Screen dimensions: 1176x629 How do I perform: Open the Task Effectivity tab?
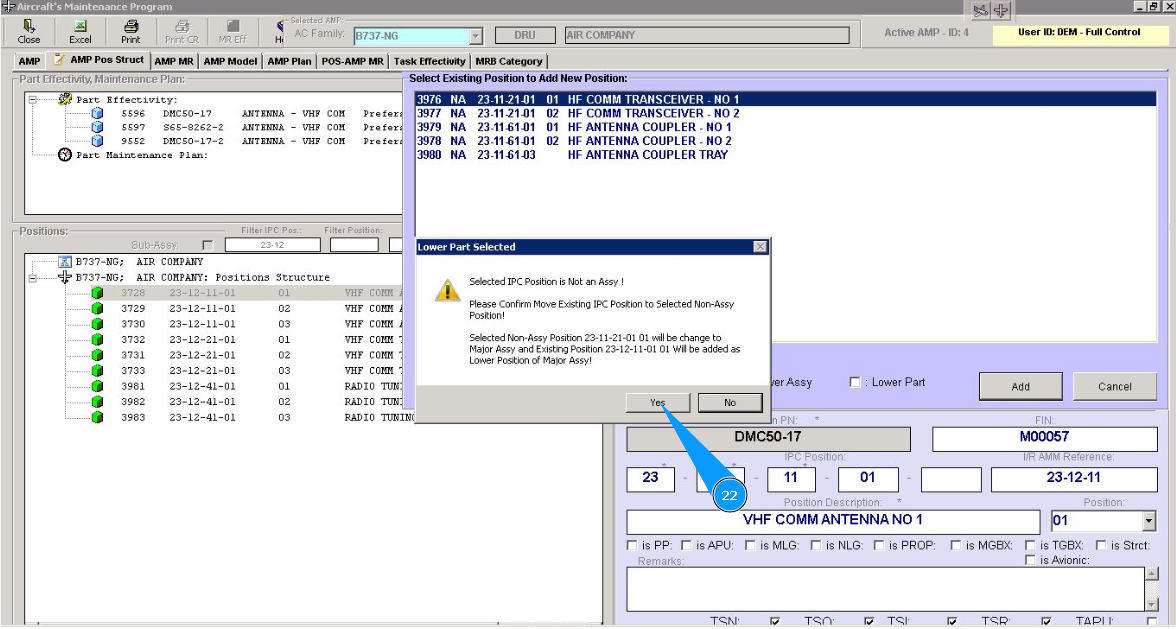[x=429, y=61]
